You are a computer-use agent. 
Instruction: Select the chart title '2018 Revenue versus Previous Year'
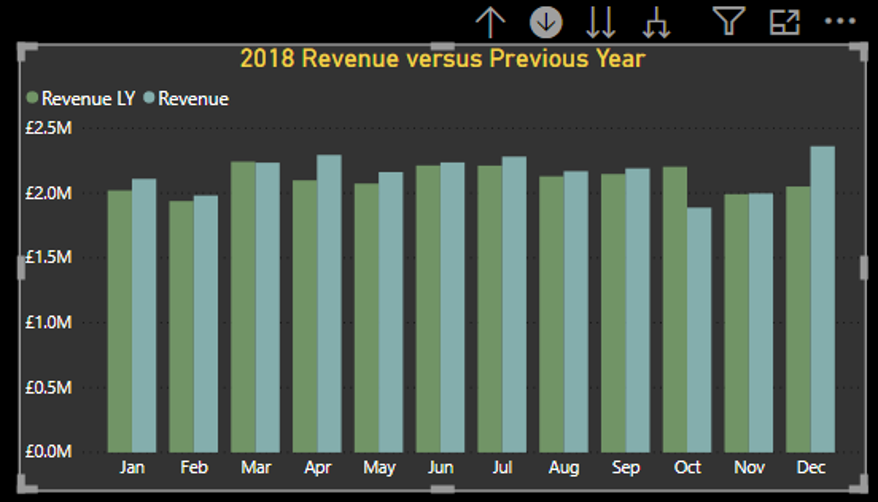click(x=442, y=58)
